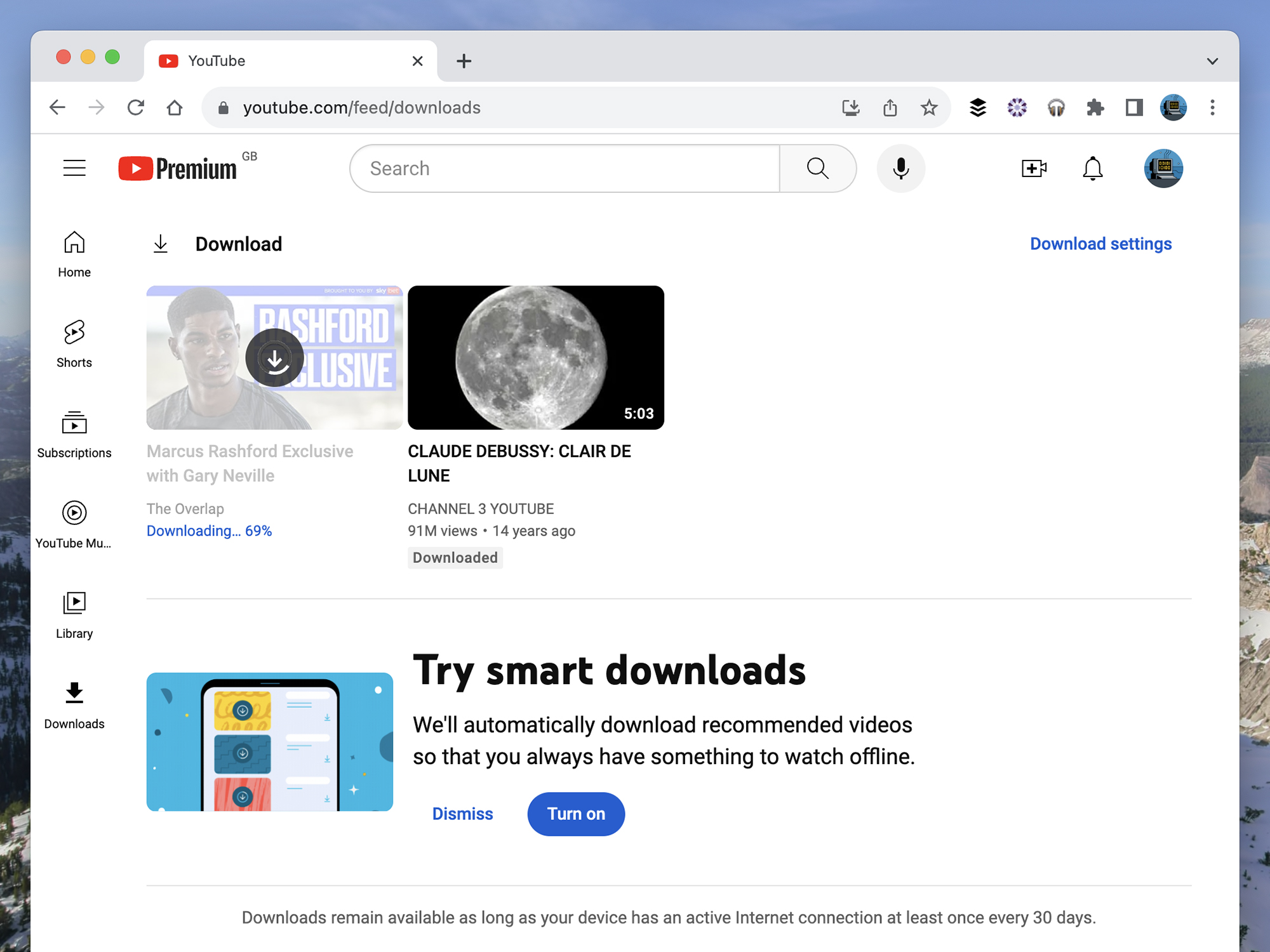Dismiss the smart downloads promo
The height and width of the screenshot is (952, 1270).
pos(462,814)
